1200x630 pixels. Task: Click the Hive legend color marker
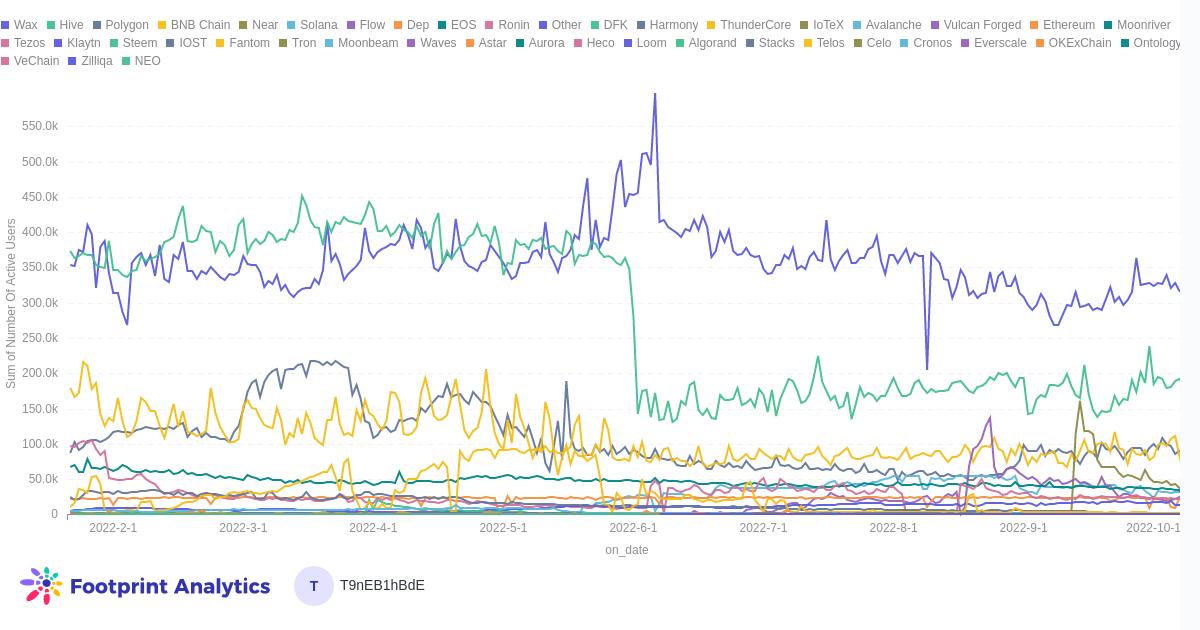point(51,25)
